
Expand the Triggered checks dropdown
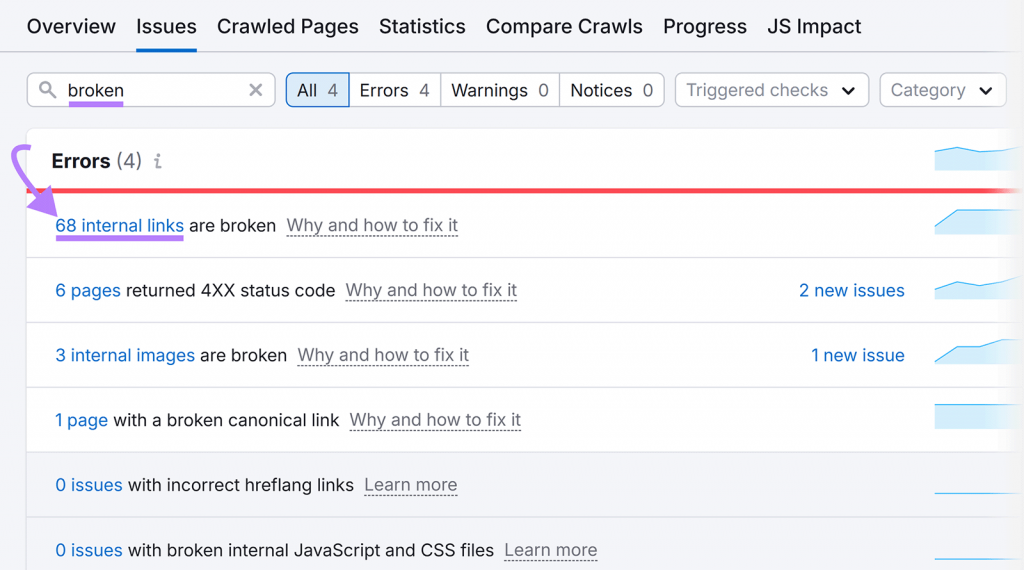[771, 90]
